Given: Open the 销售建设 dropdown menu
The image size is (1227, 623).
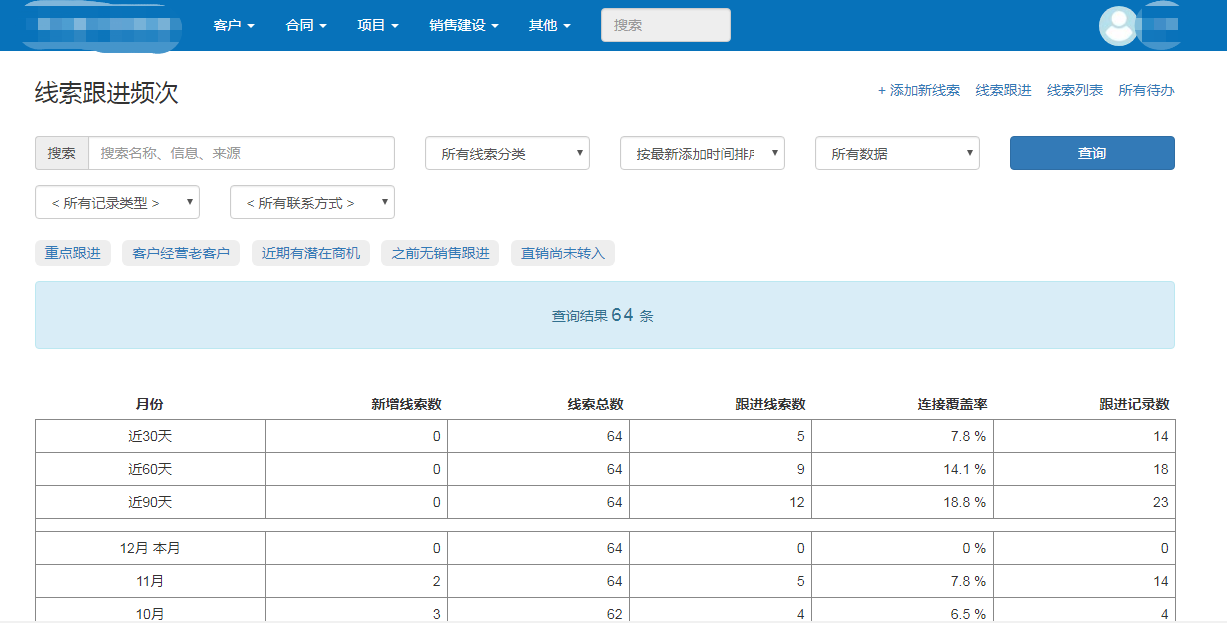Looking at the screenshot, I should coord(463,25).
